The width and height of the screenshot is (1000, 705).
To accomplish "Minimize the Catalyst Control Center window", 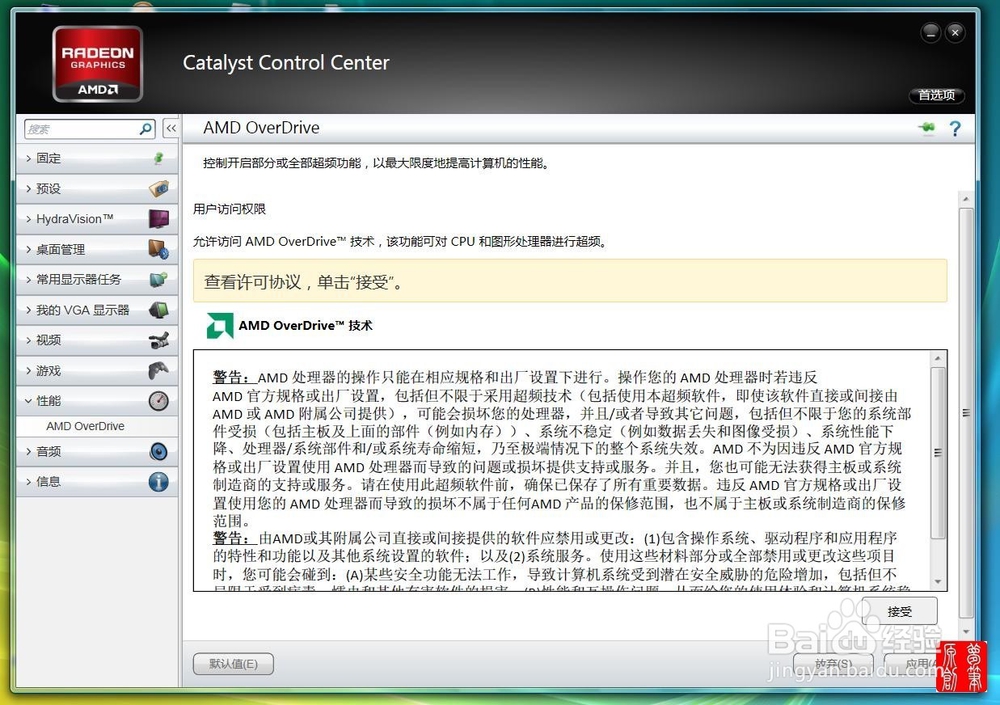I will coord(930,33).
